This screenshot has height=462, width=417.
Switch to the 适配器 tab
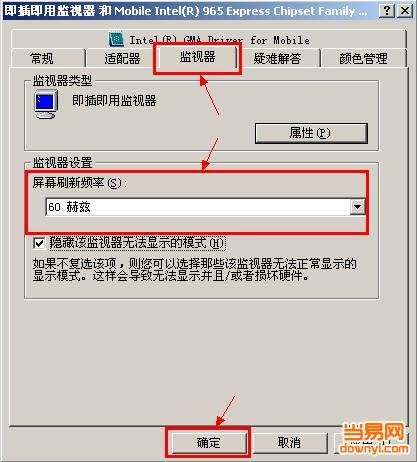click(122, 59)
